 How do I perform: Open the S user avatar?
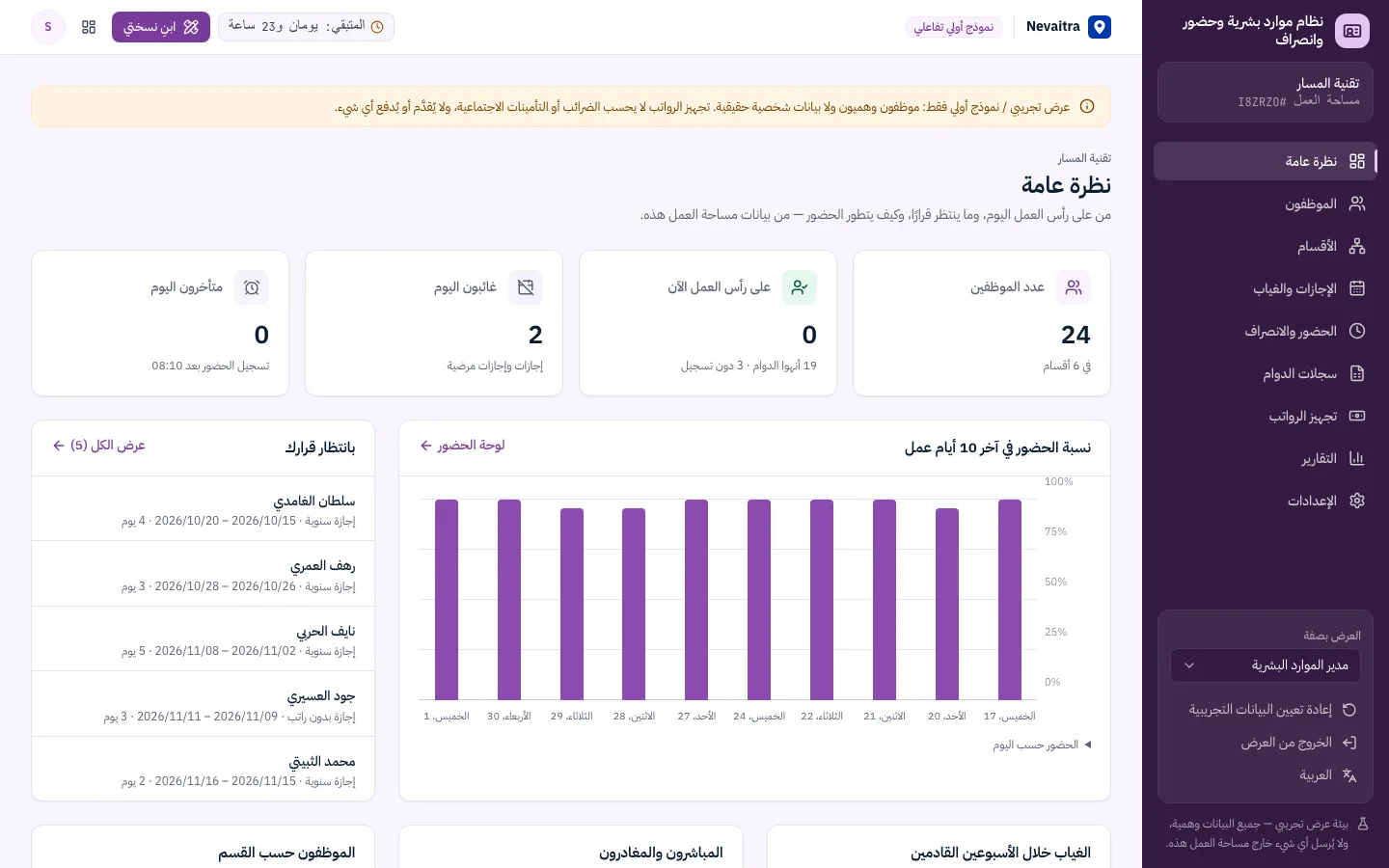pyautogui.click(x=48, y=27)
